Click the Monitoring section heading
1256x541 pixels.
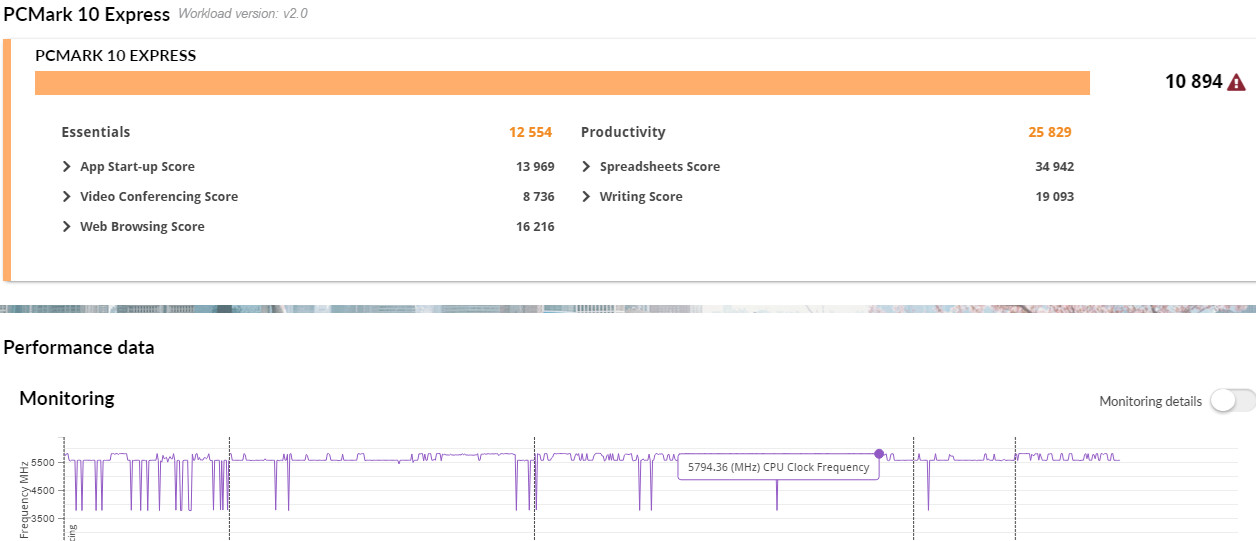pos(67,398)
